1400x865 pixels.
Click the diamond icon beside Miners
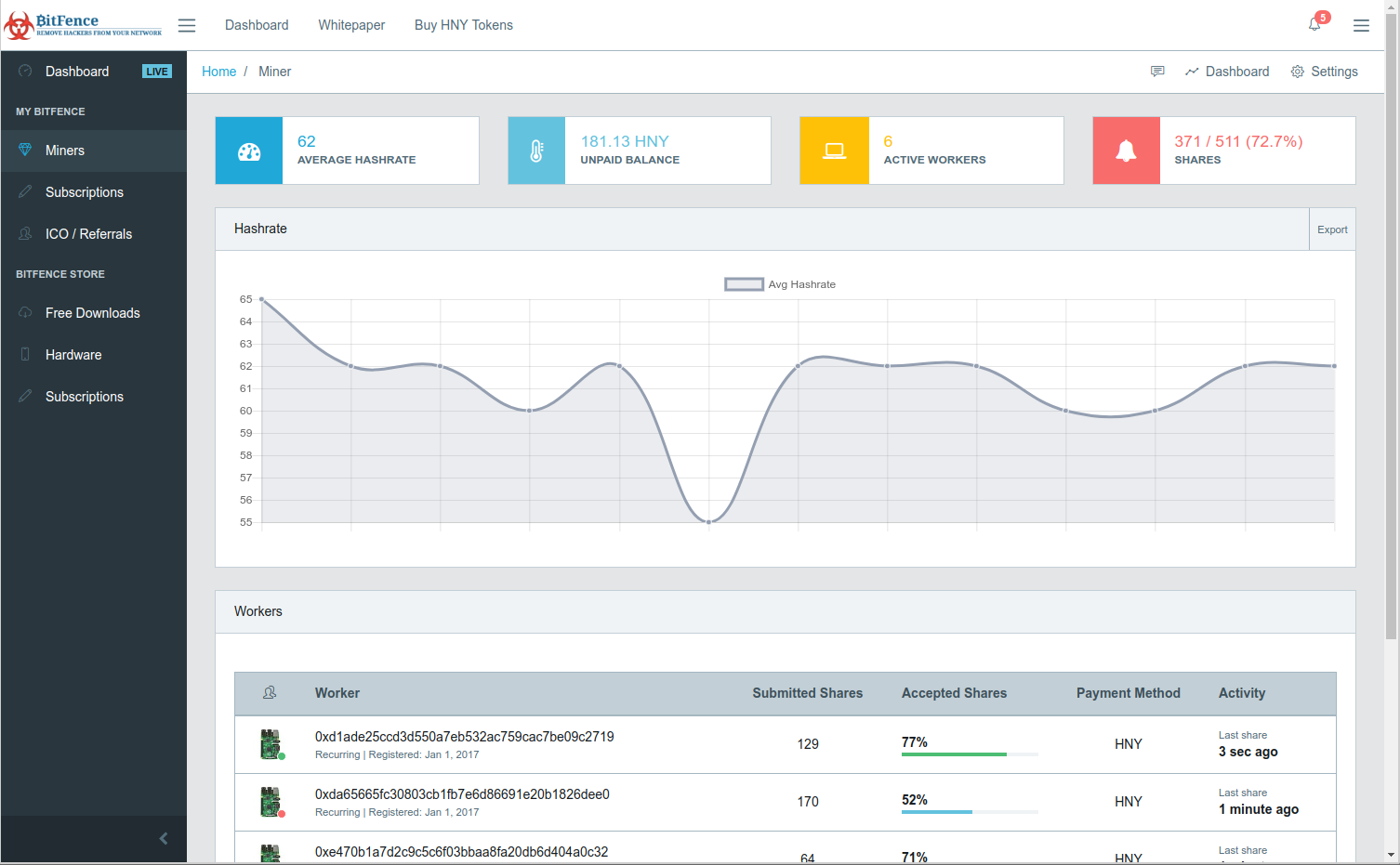pyautogui.click(x=25, y=150)
